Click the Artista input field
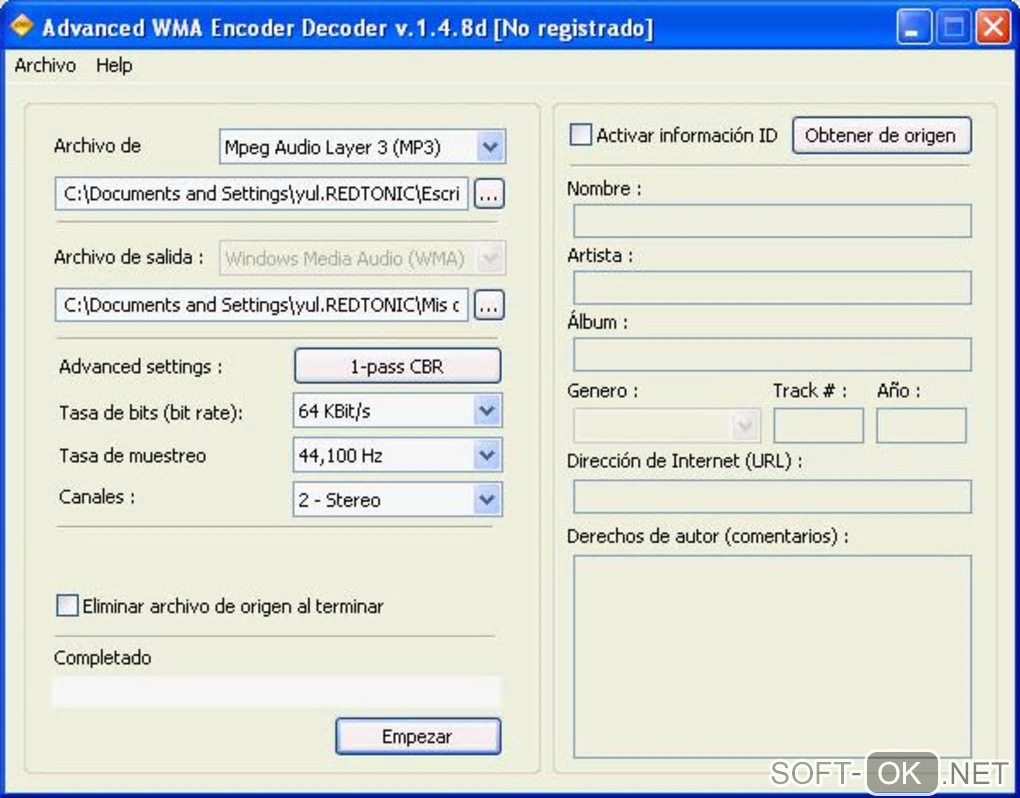 pyautogui.click(x=772, y=287)
